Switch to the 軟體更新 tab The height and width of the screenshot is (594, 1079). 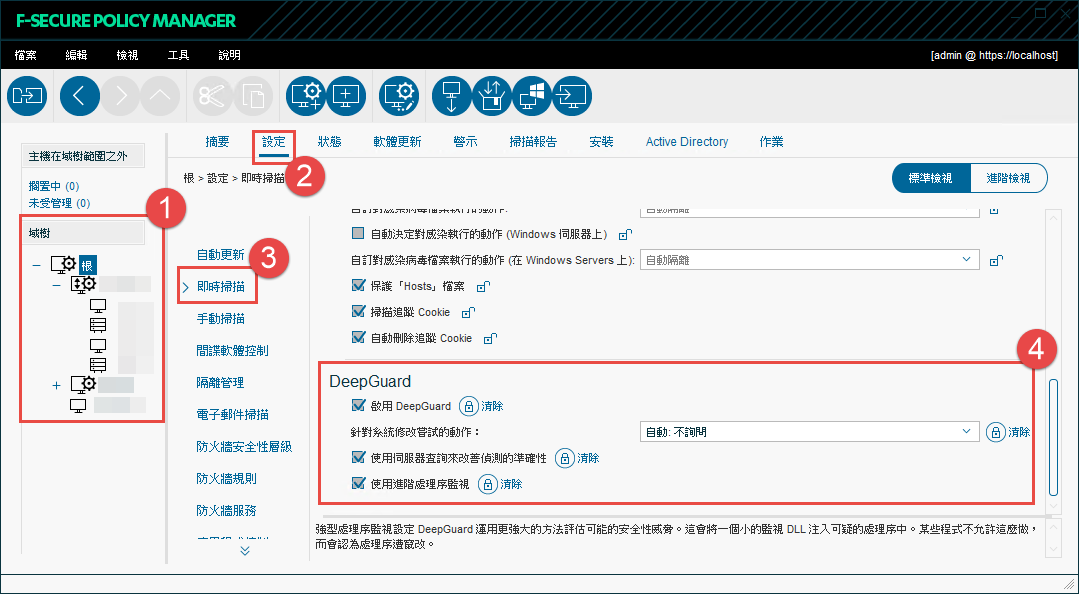point(397,142)
